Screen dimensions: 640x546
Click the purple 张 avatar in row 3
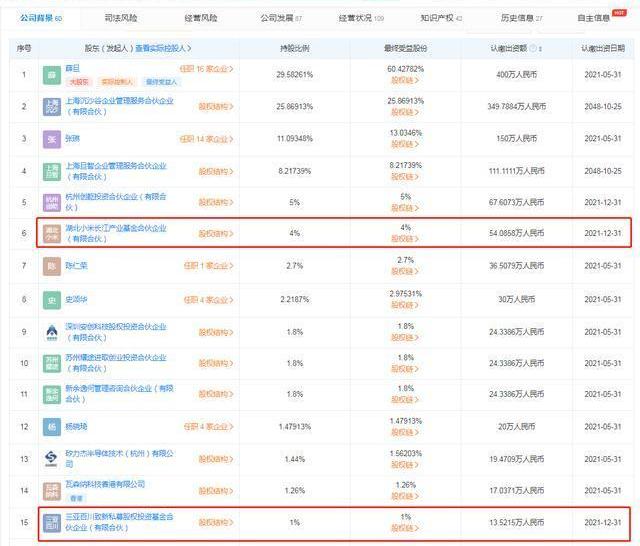tap(52, 139)
